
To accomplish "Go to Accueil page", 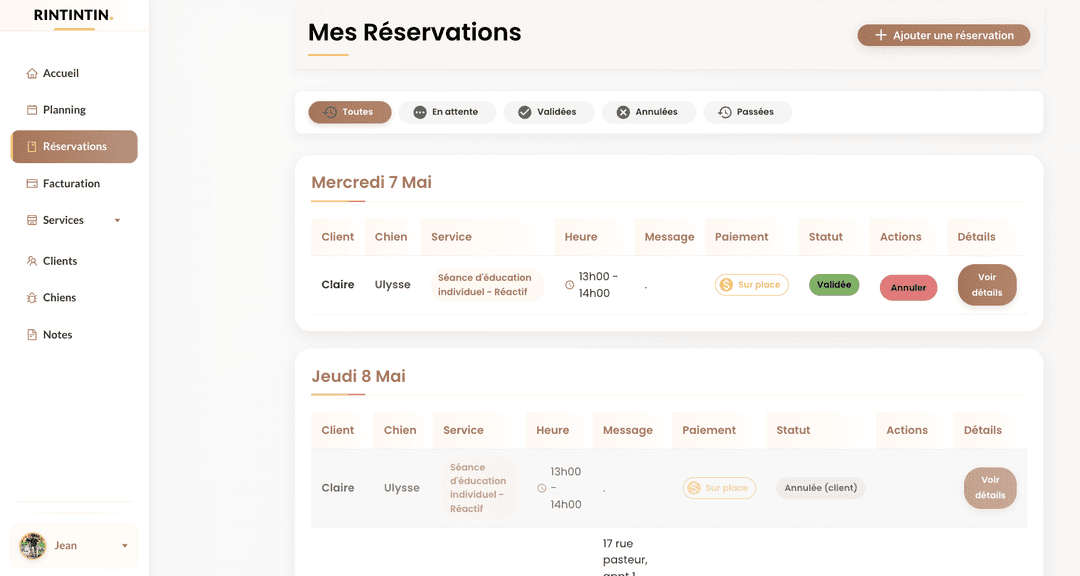I will 61,73.
